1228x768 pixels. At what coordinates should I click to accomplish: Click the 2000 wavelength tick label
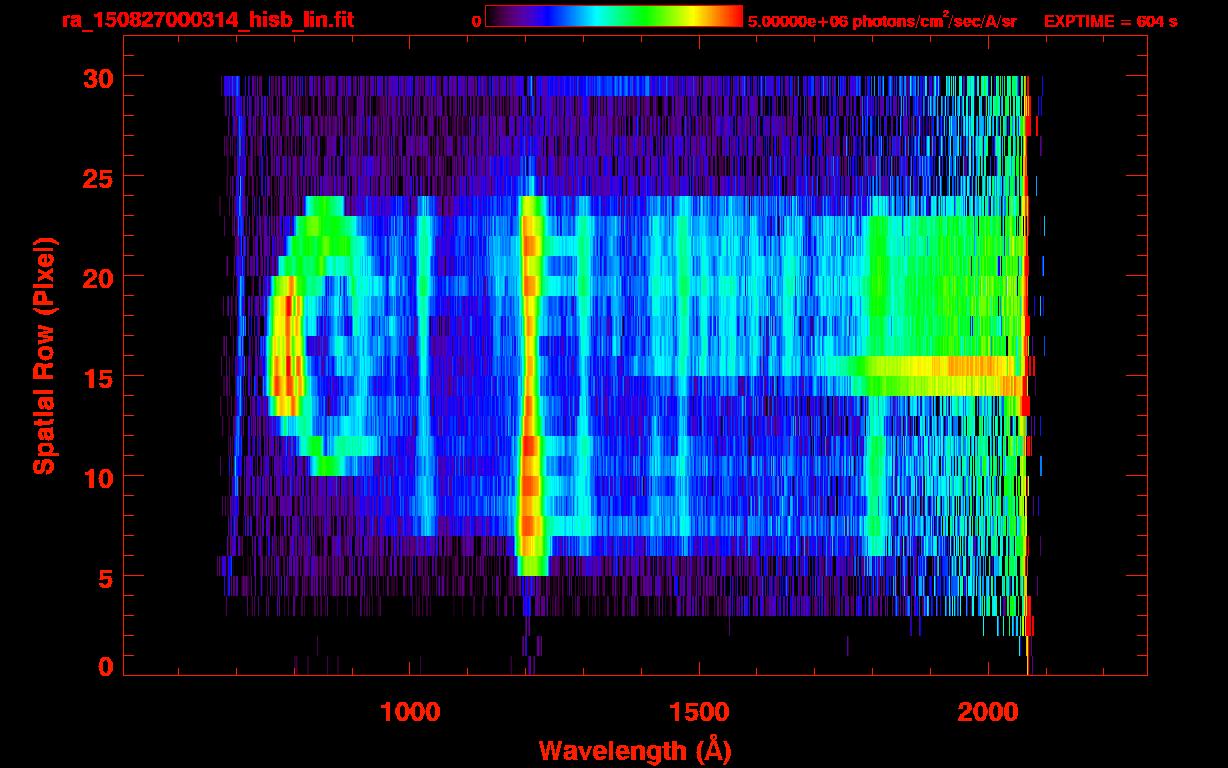coord(987,712)
